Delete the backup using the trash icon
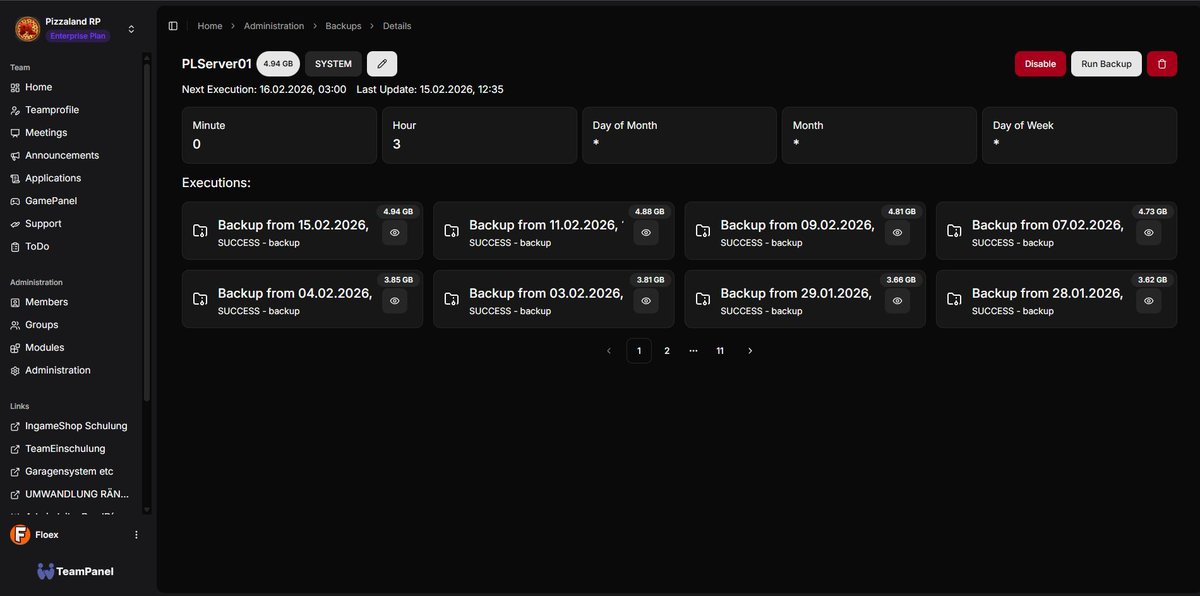The image size is (1200, 596). click(x=1161, y=63)
